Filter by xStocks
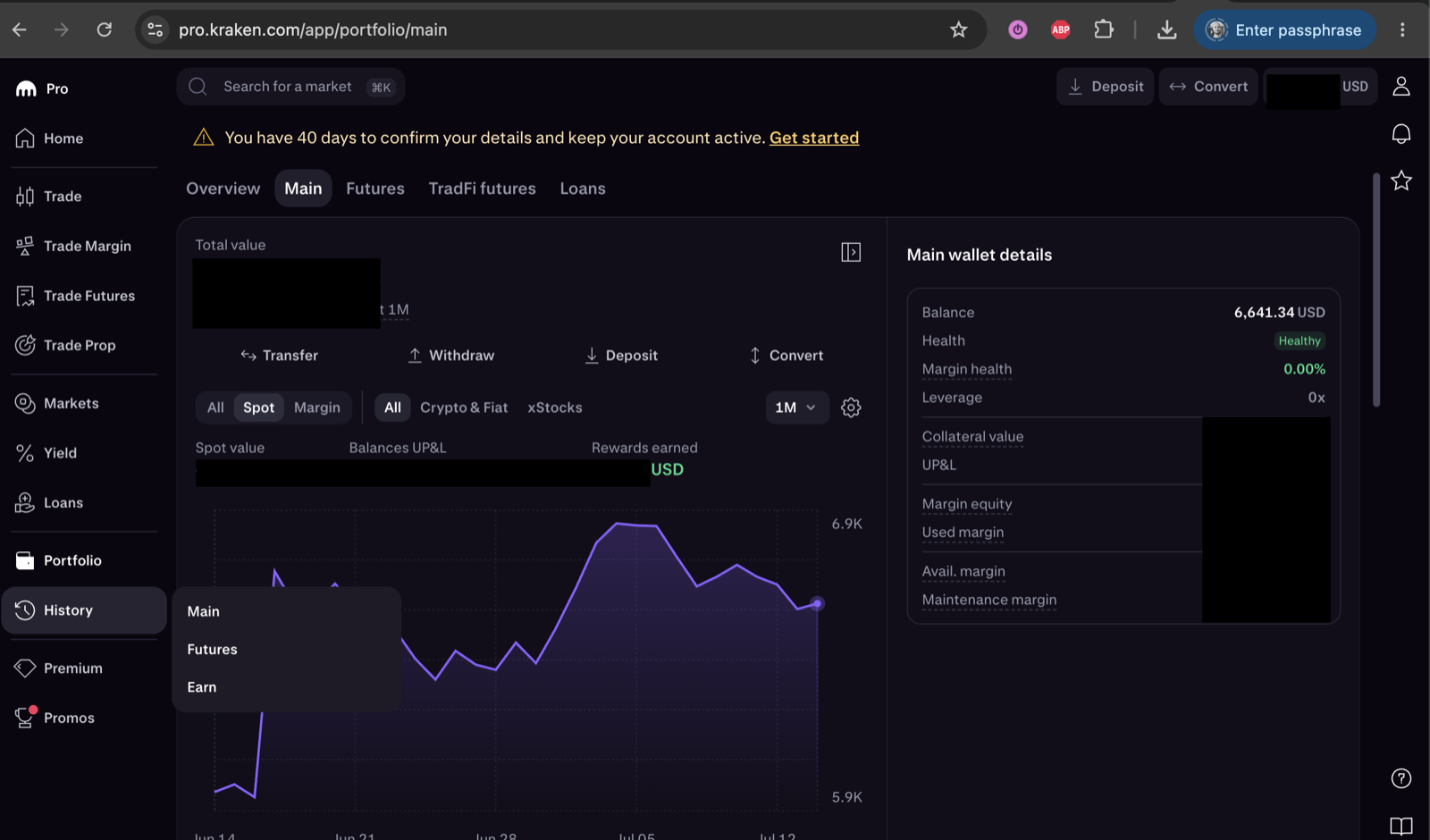Image resolution: width=1430 pixels, height=840 pixels. tap(555, 407)
